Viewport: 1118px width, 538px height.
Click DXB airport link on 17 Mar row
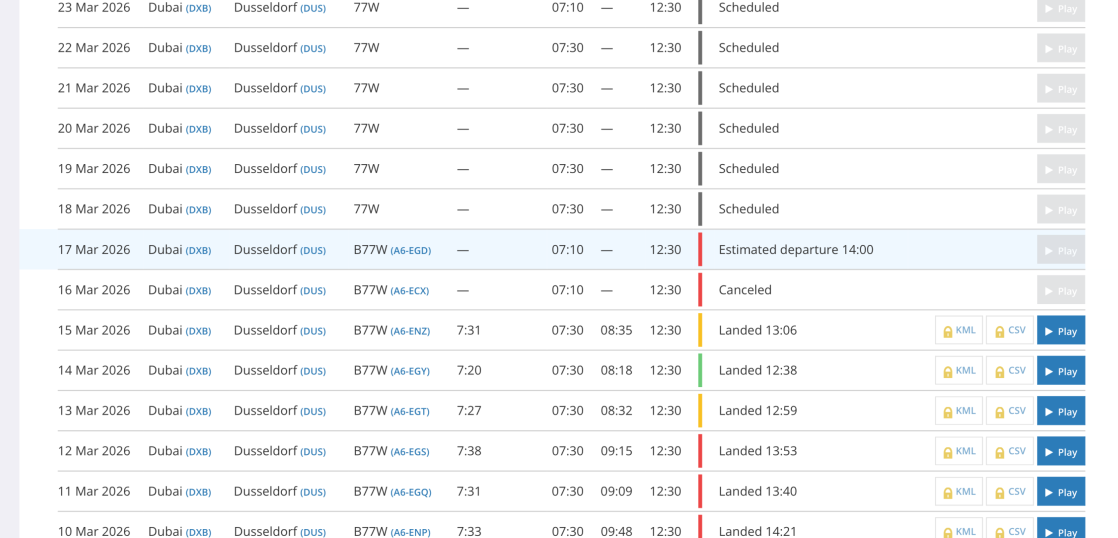[x=198, y=250]
